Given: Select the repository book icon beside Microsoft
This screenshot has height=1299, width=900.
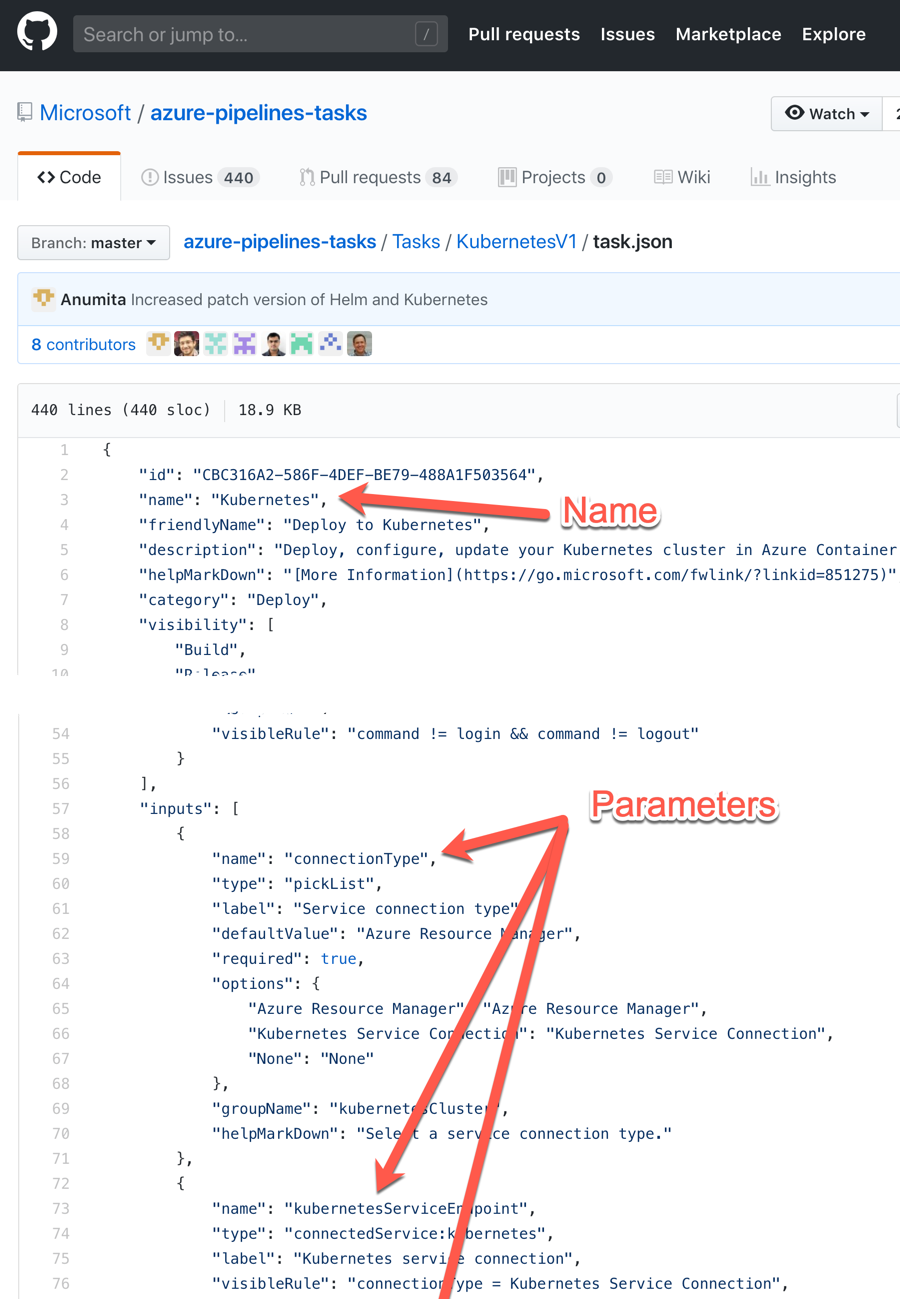Looking at the screenshot, I should (x=23, y=112).
